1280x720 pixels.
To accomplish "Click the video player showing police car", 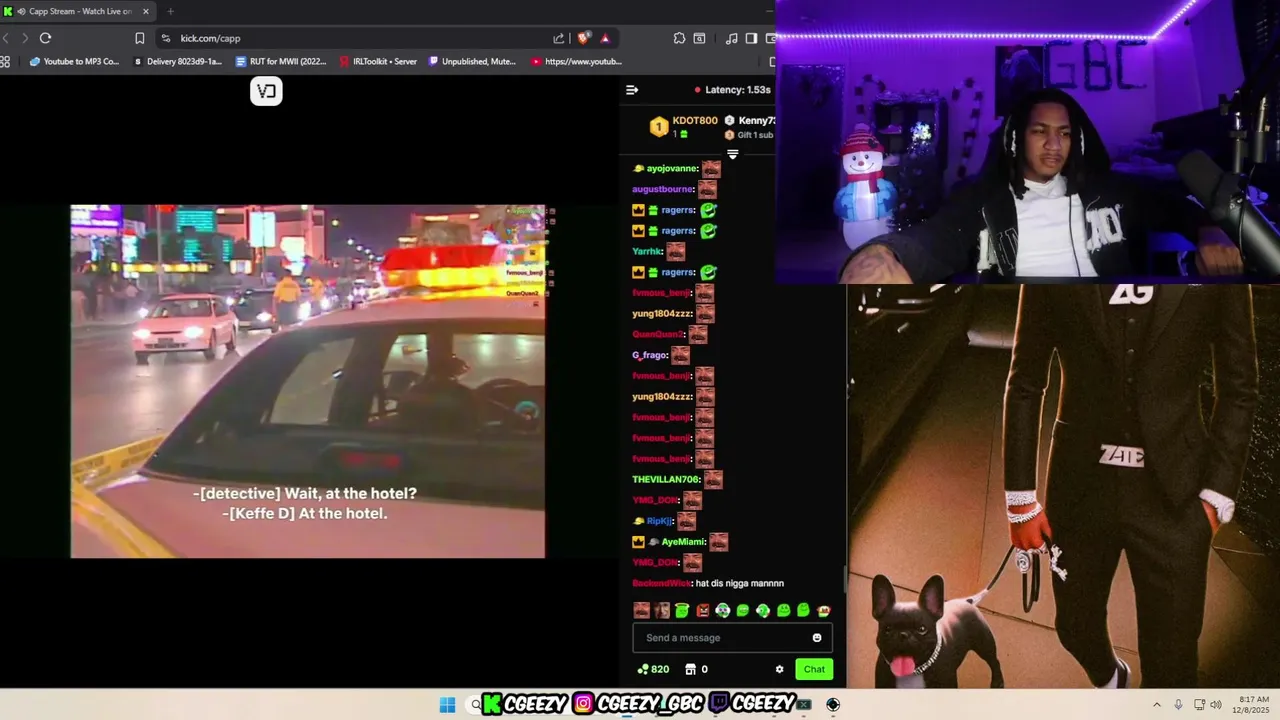I will [x=308, y=381].
